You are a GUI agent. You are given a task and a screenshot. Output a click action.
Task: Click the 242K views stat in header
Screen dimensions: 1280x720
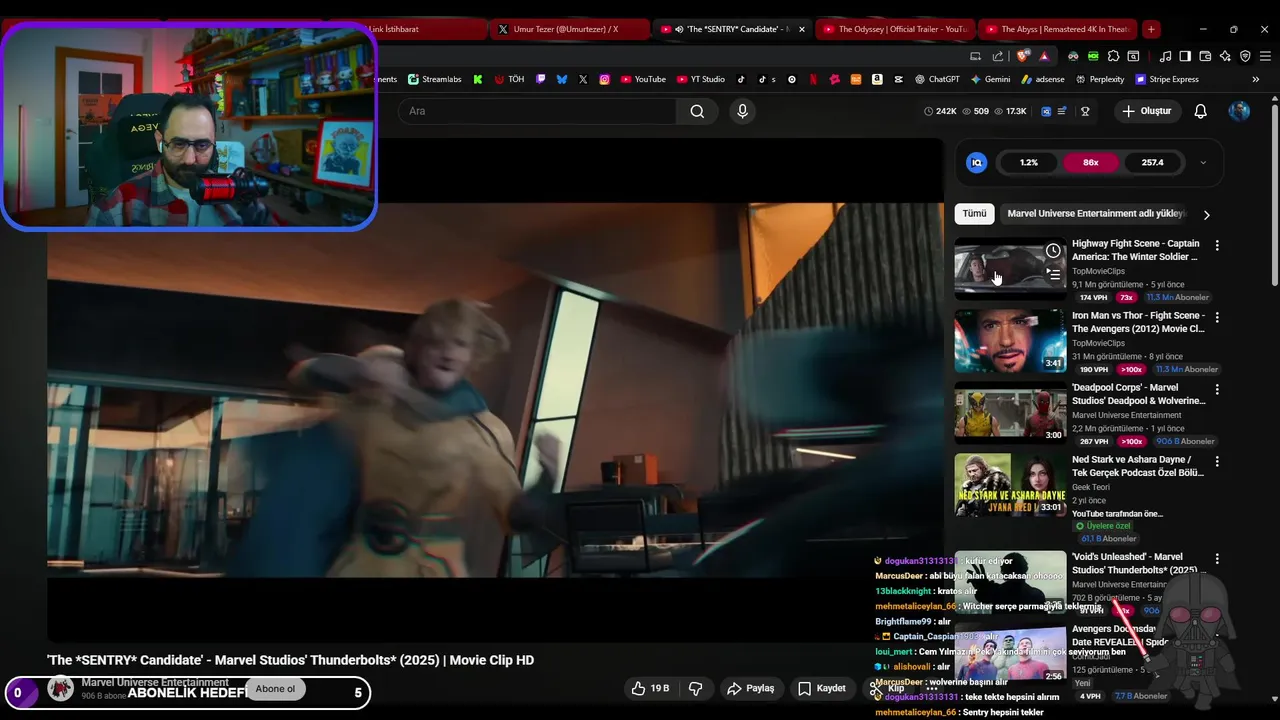pos(940,111)
